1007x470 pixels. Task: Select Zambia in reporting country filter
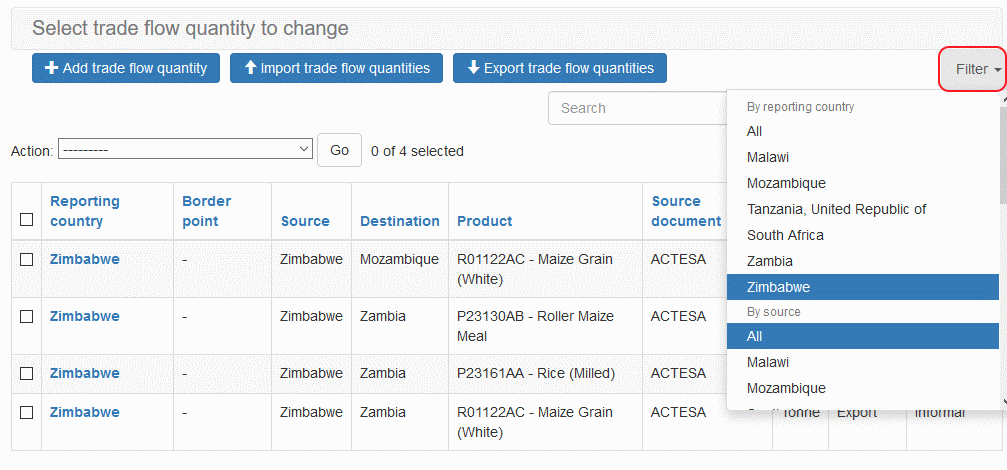click(x=769, y=261)
